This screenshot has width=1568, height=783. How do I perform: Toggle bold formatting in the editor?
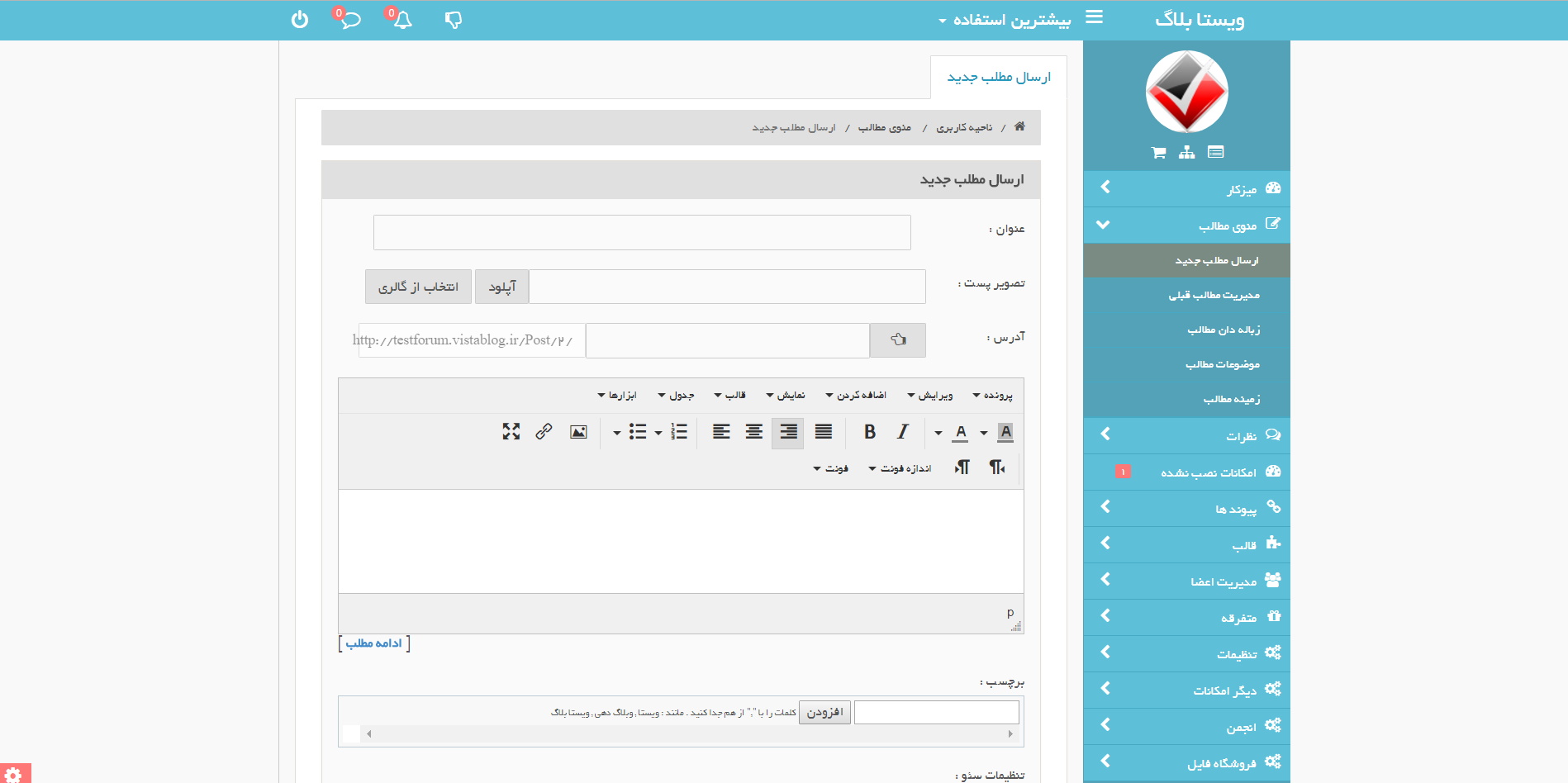coord(870,432)
